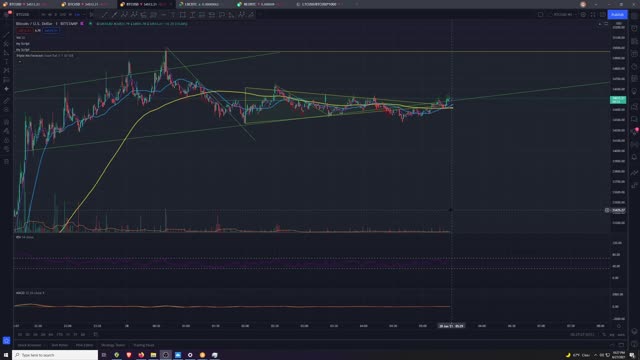640x360 pixels.
Task: Switch to the first BTCUSD tab
Action: coord(29,4)
